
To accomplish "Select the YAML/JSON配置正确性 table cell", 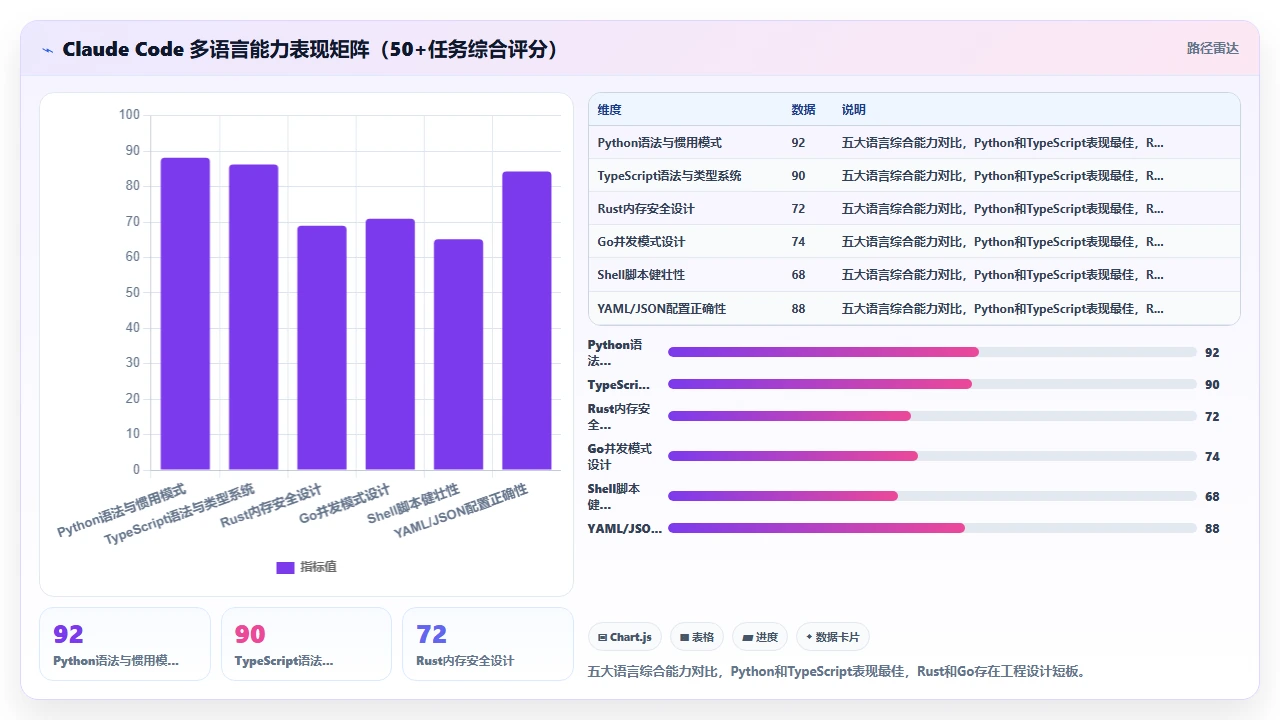I will point(661,309).
